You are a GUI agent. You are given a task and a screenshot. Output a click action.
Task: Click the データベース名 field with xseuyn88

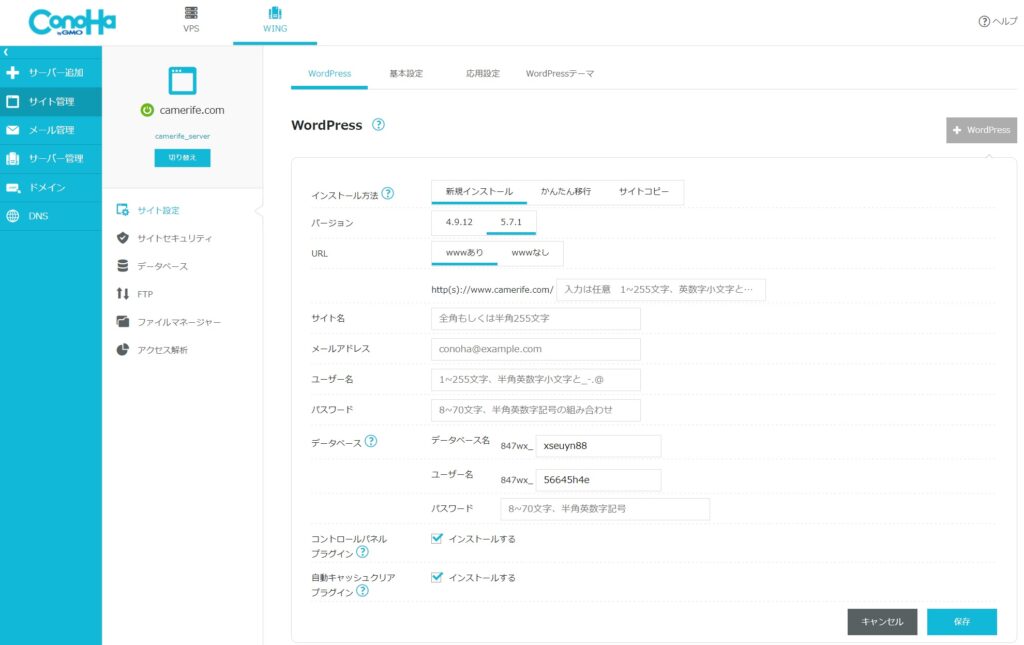[x=598, y=446]
